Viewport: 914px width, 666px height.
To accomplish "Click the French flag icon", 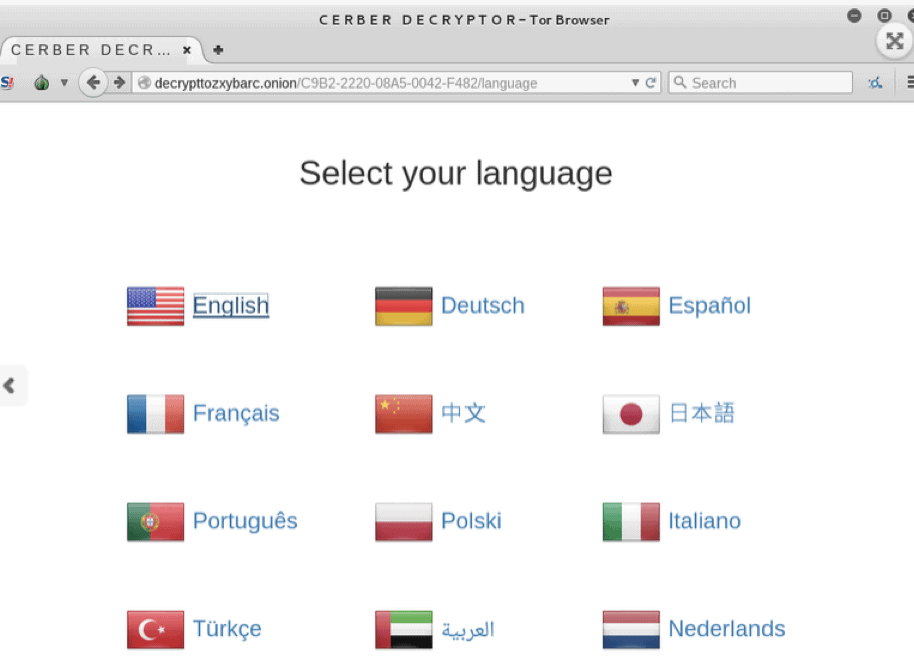I will 155,414.
